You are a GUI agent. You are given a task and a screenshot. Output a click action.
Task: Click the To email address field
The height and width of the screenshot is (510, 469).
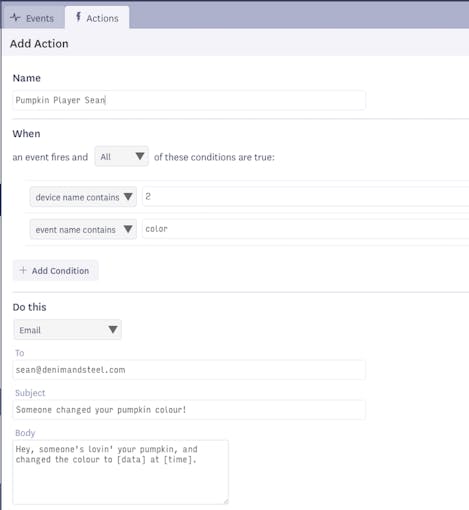coord(189,370)
